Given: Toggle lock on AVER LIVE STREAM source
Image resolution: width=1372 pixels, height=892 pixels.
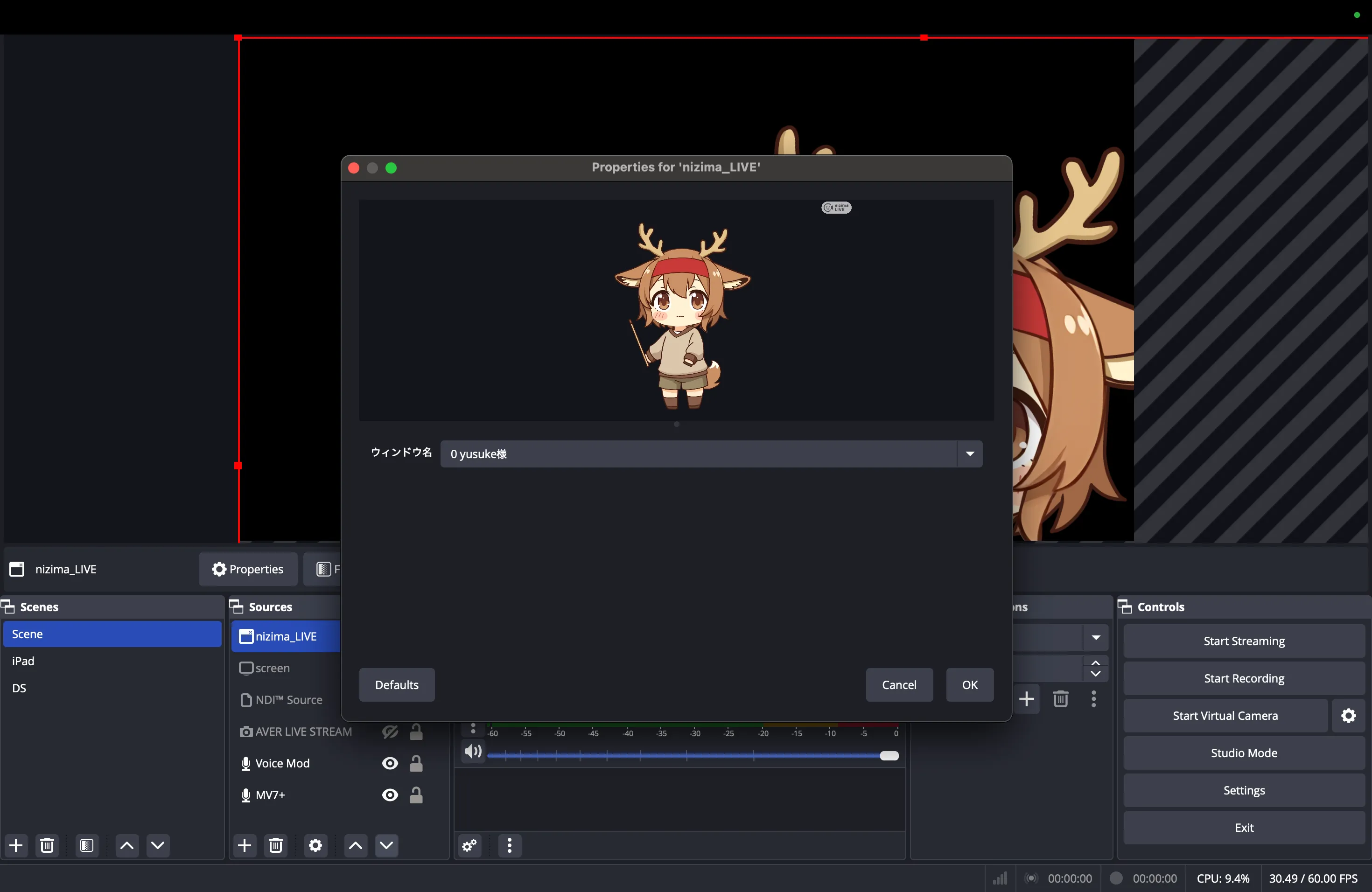Looking at the screenshot, I should (x=416, y=732).
